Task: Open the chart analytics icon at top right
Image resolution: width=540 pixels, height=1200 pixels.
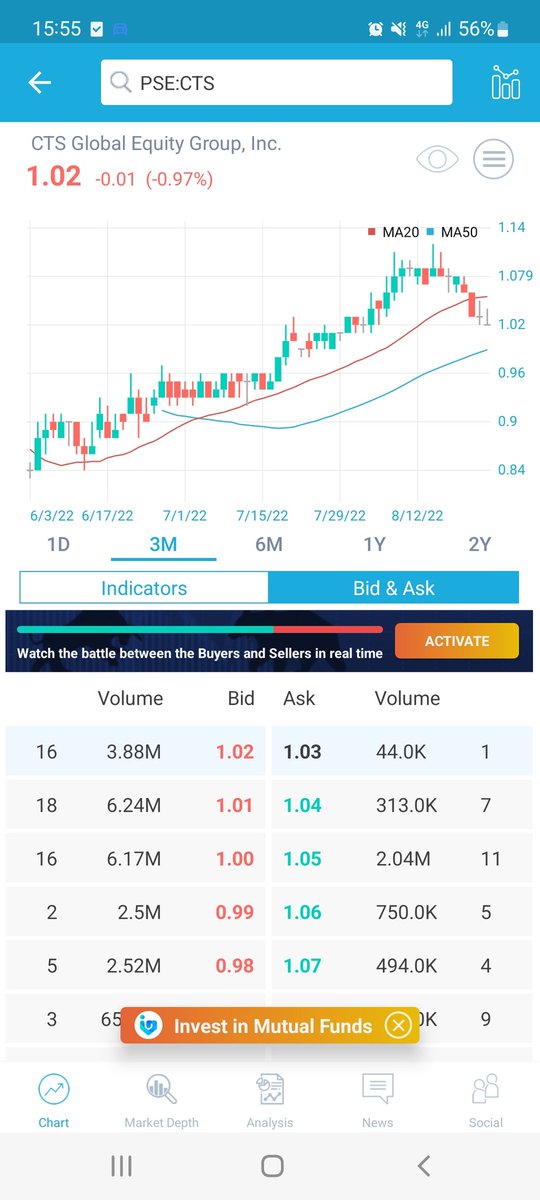Action: coord(506,83)
